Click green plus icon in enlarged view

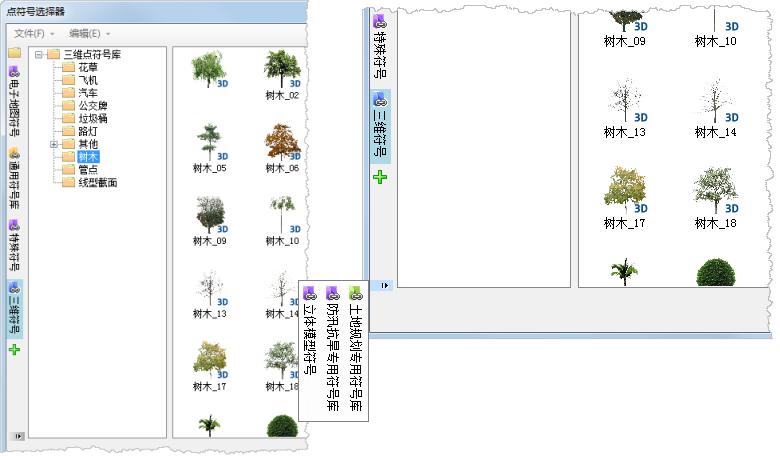tap(380, 177)
